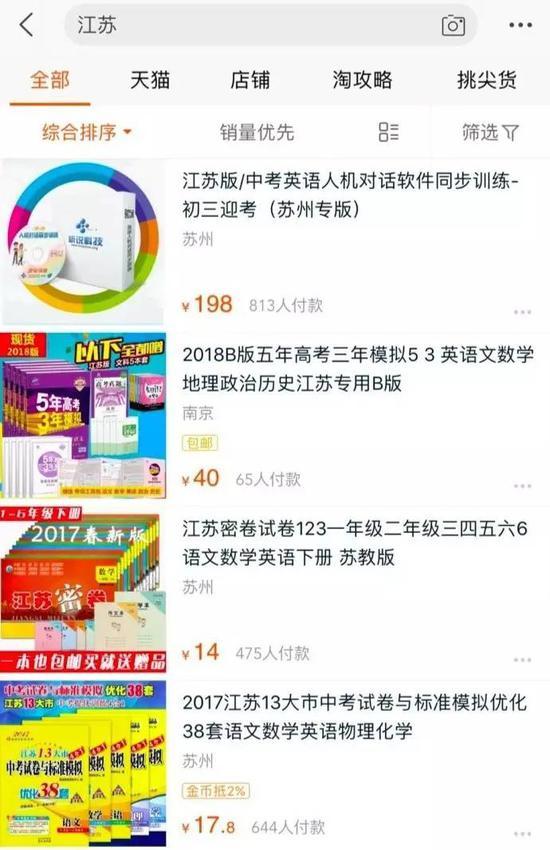Image resolution: width=550 pixels, height=850 pixels.
Task: Open camera image search icon
Action: pyautogui.click(x=453, y=25)
